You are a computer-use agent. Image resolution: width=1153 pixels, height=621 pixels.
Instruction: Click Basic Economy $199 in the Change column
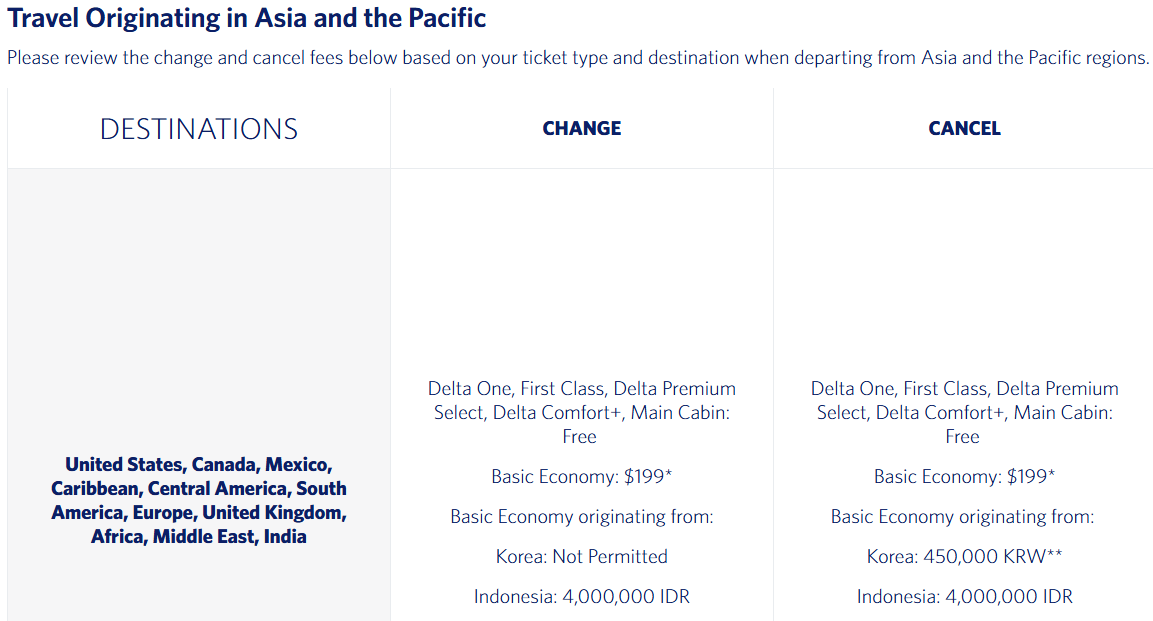point(581,477)
